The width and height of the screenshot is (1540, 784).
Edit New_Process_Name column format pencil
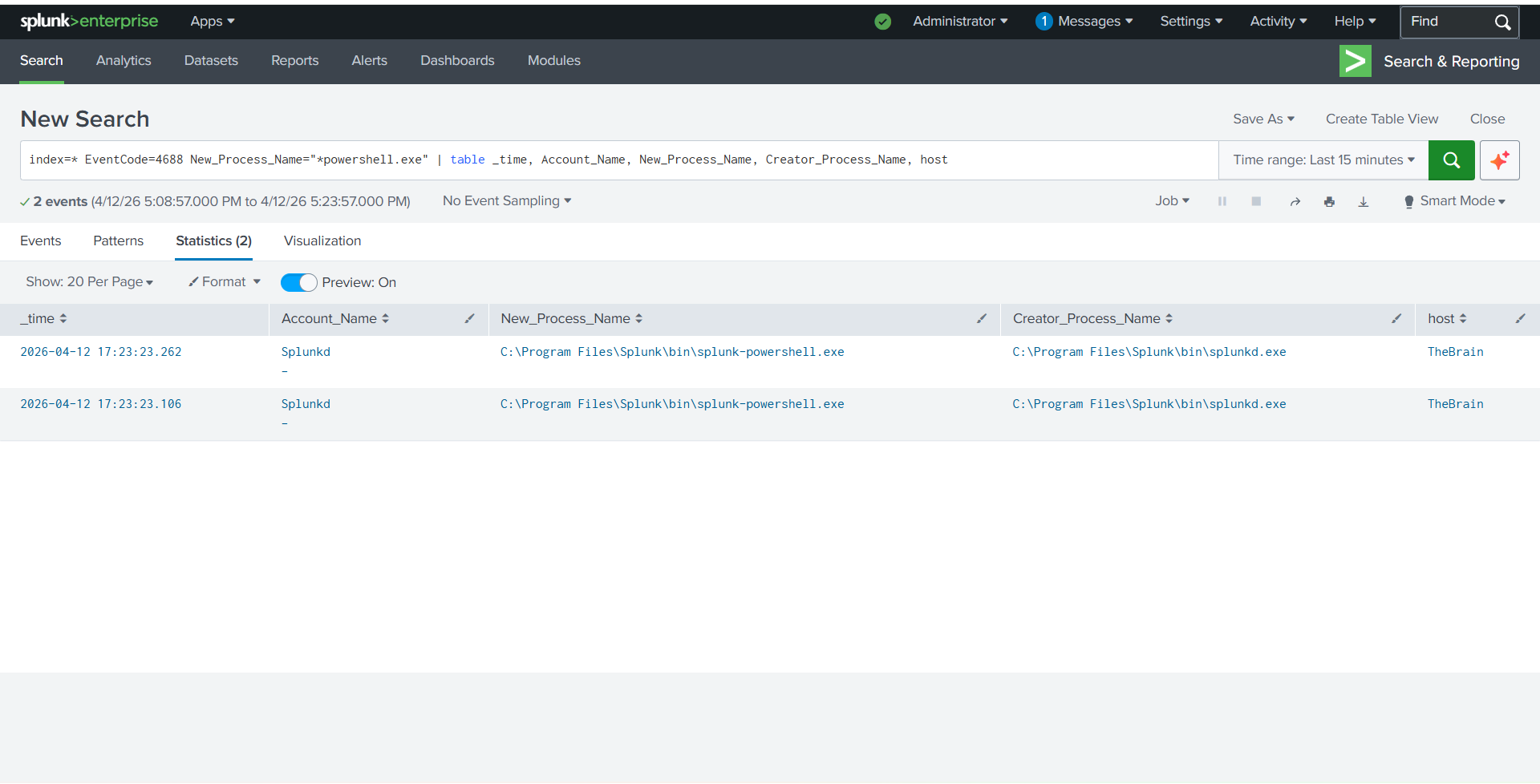click(981, 319)
